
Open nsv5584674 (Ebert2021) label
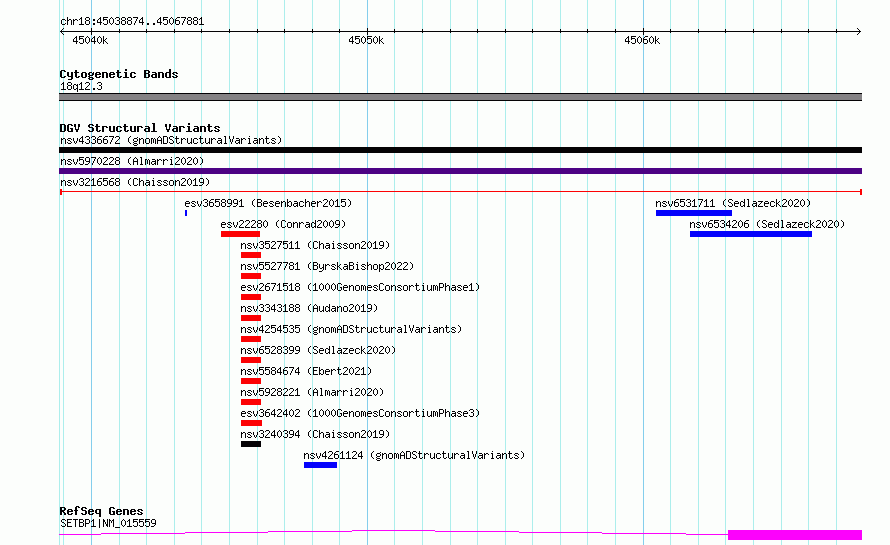pos(306,371)
